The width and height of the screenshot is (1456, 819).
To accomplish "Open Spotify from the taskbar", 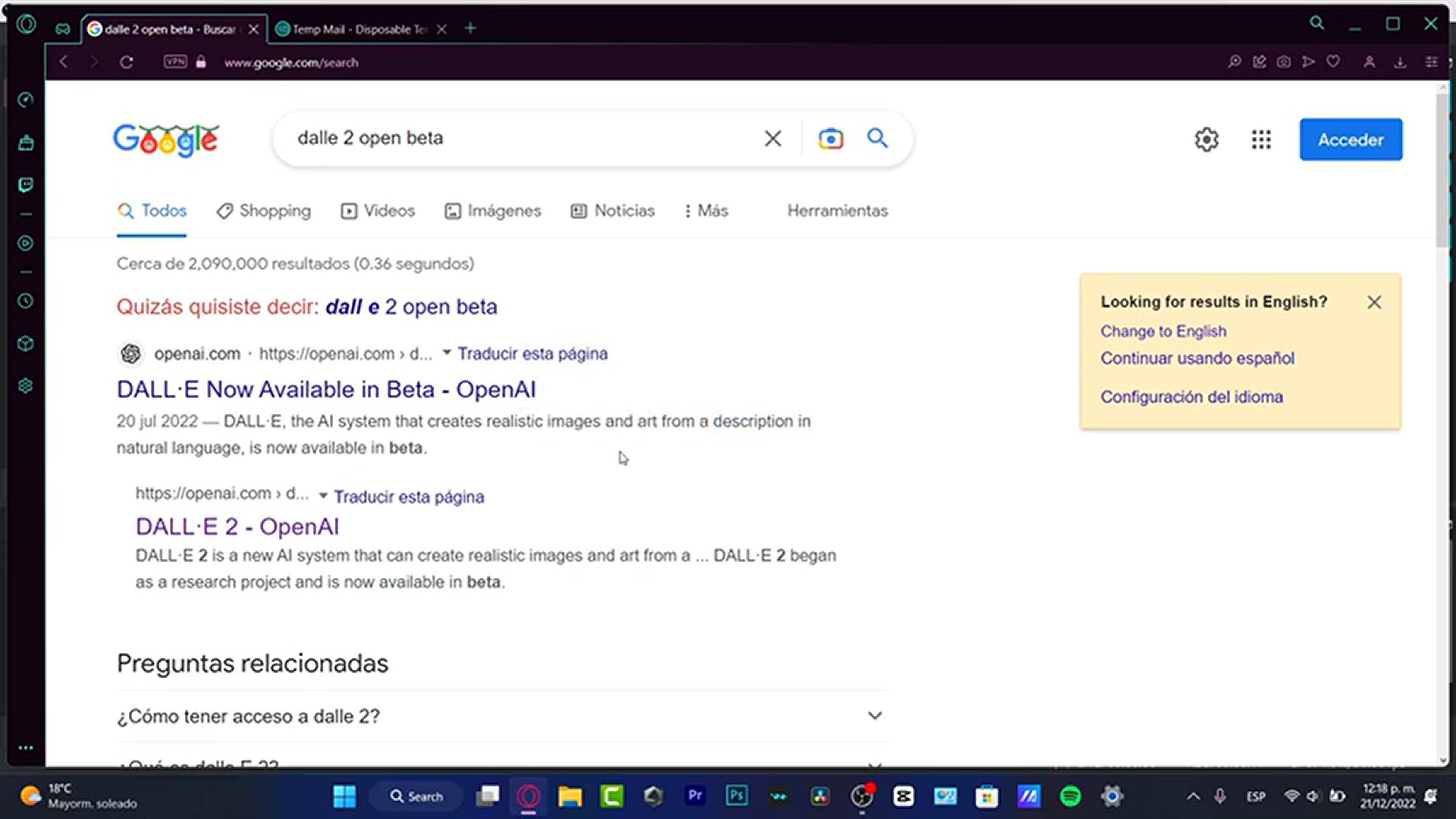I will coord(1070,796).
